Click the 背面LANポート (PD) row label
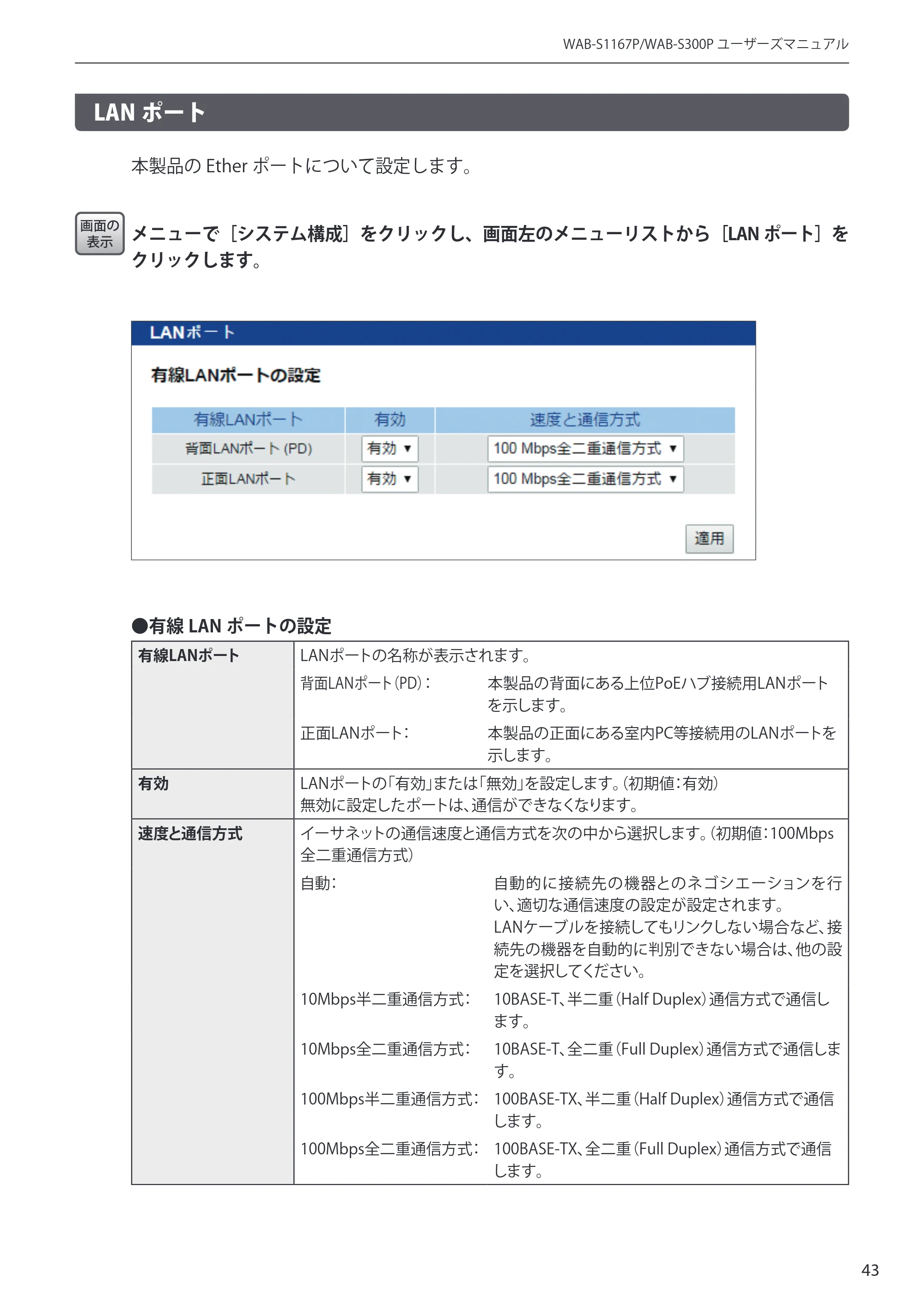The width and height of the screenshot is (924, 1311). (249, 449)
